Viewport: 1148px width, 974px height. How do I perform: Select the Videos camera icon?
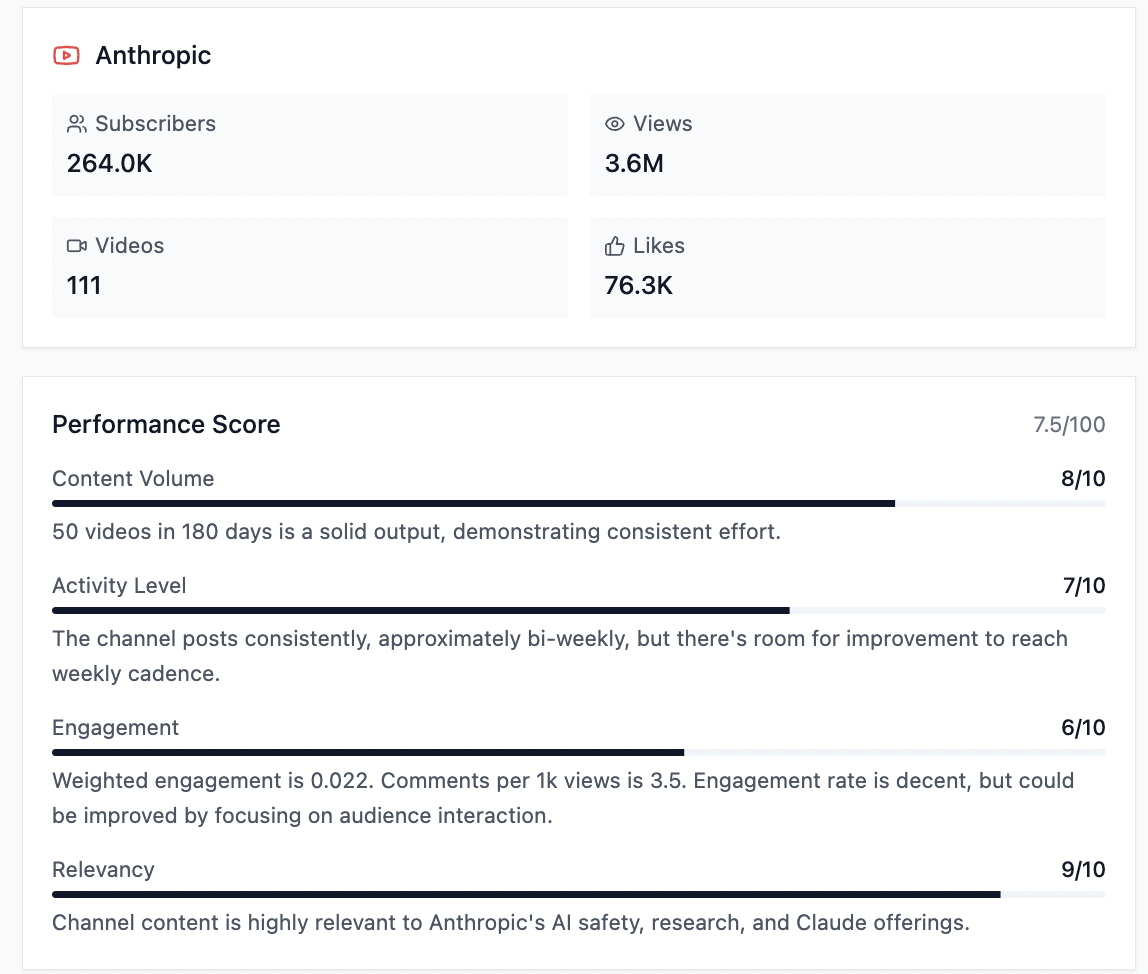pyautogui.click(x=74, y=245)
